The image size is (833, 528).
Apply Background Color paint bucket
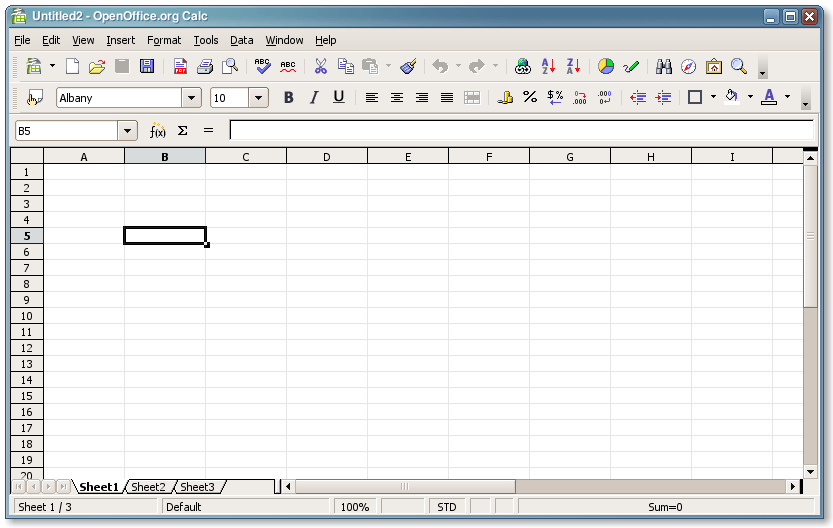tap(732, 97)
